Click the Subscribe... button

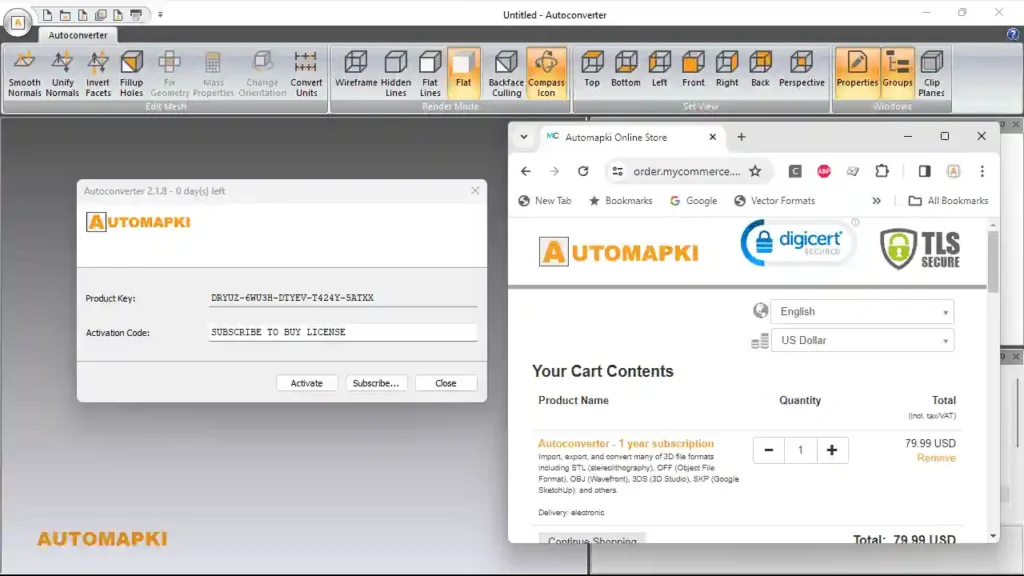pyautogui.click(x=376, y=383)
